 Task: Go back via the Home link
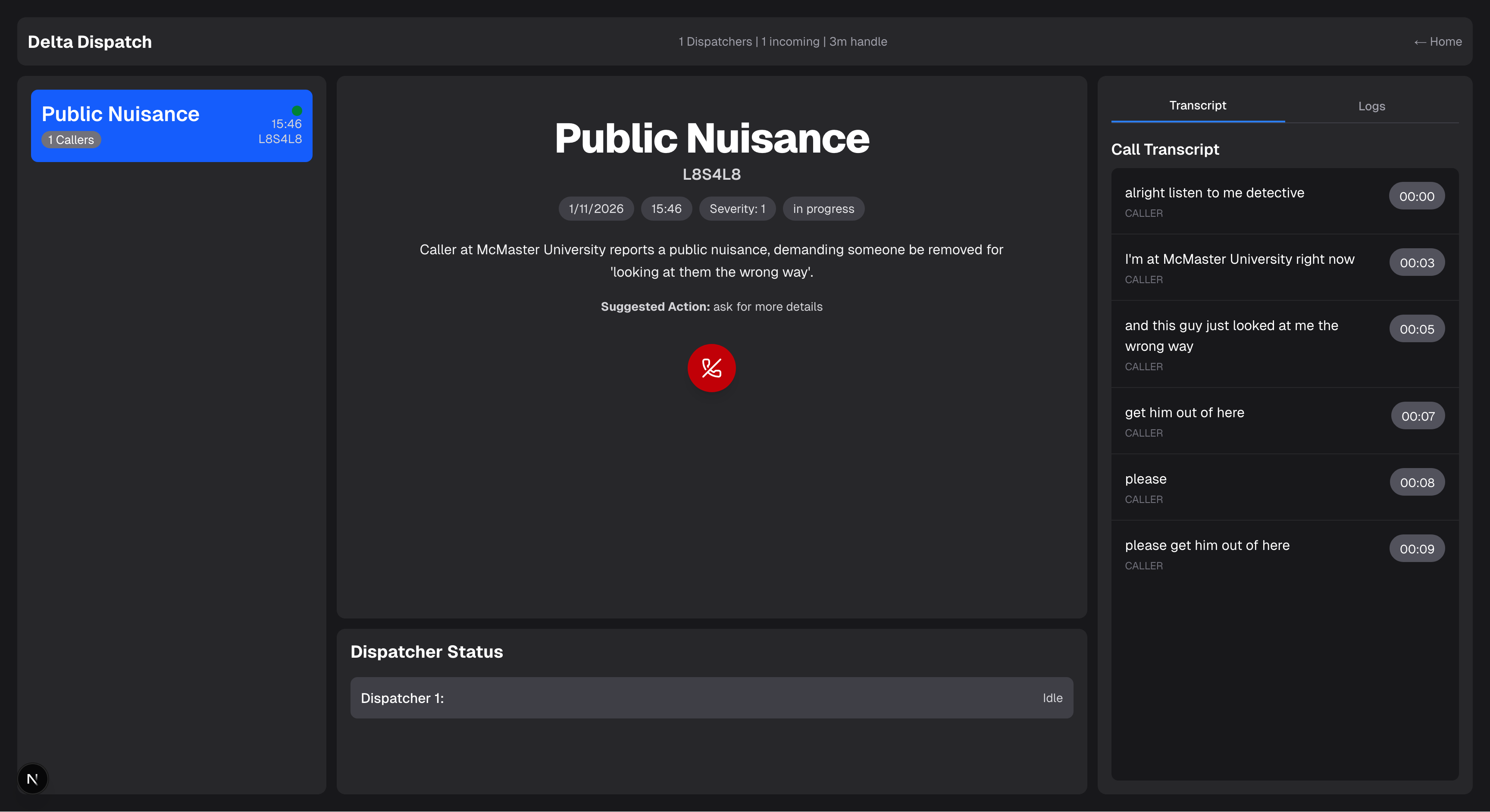(x=1437, y=42)
